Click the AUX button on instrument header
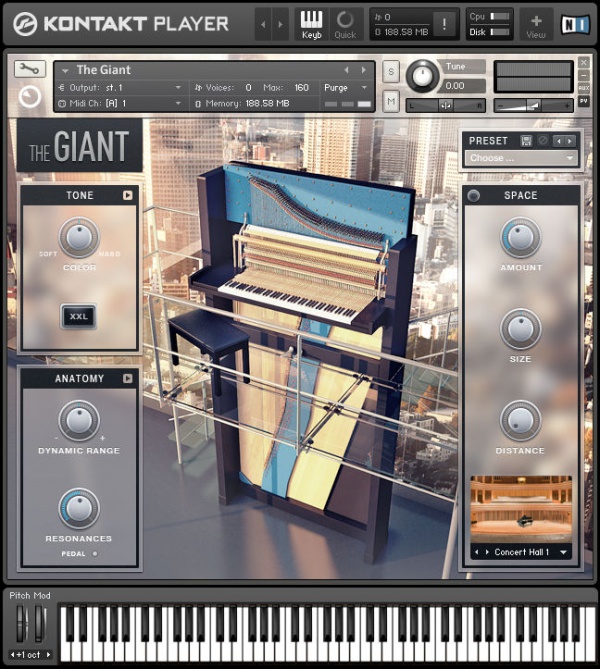The image size is (600, 669). (584, 88)
